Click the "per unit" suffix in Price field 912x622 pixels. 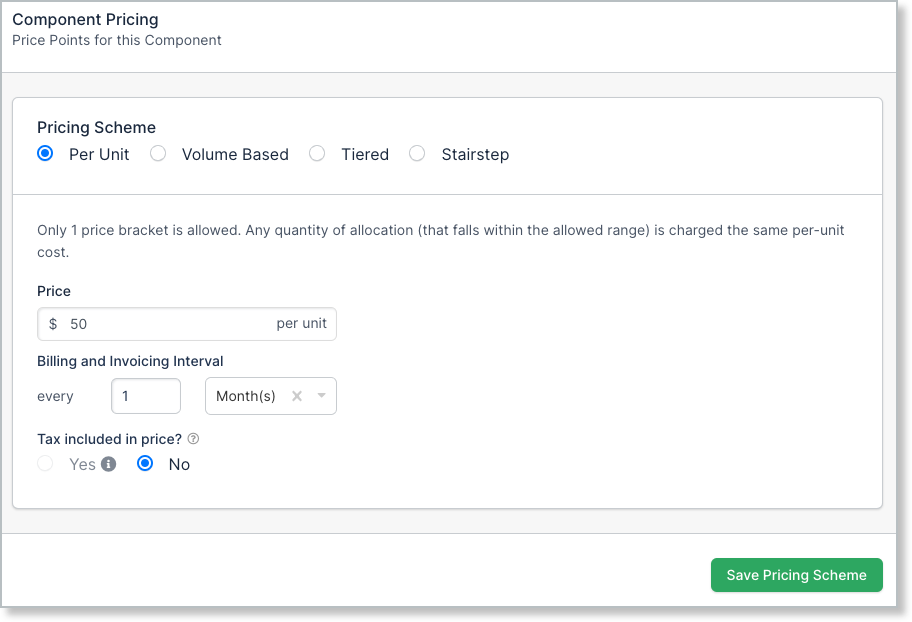point(302,324)
